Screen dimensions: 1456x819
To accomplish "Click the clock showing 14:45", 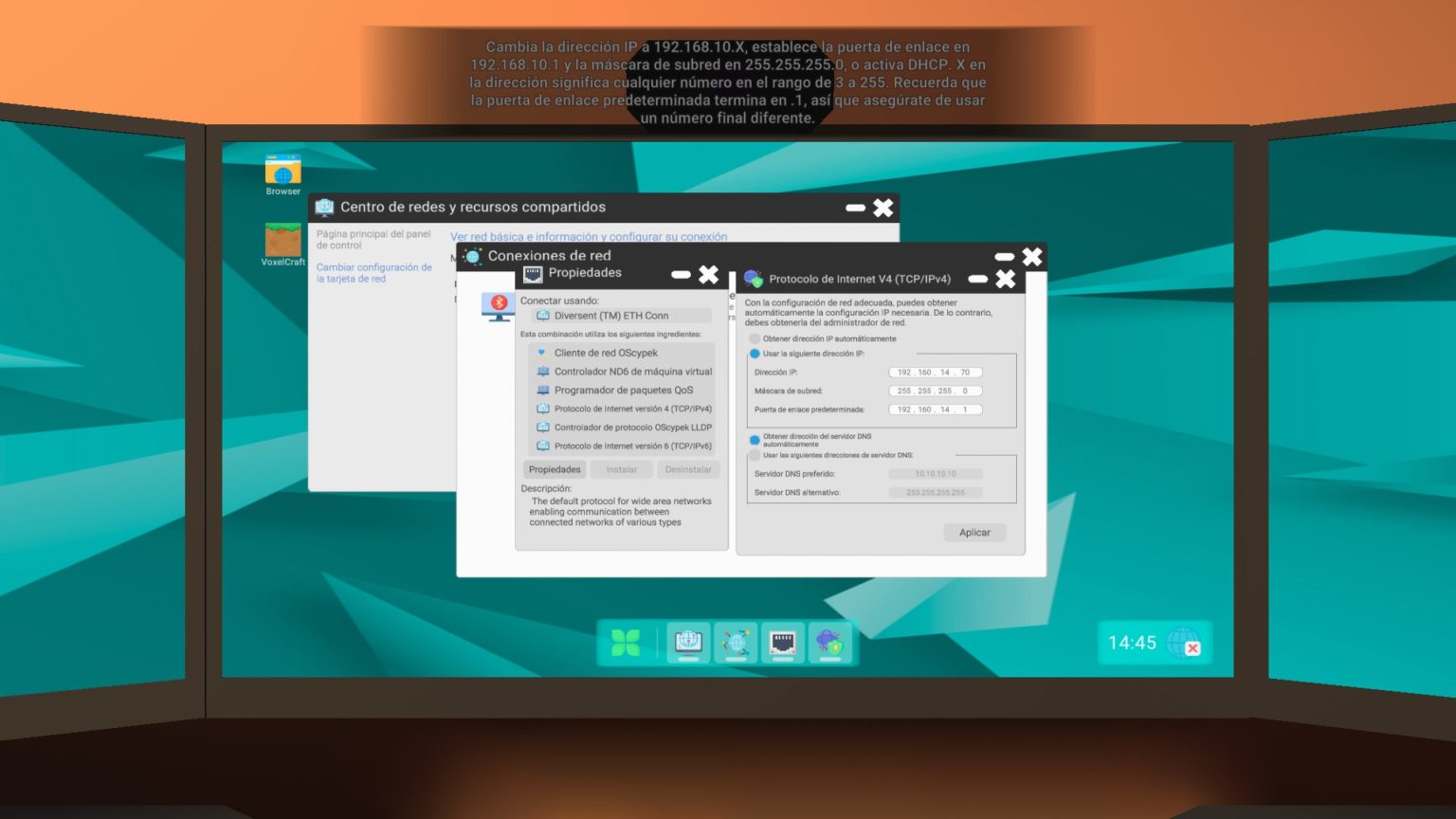I will click(1133, 642).
